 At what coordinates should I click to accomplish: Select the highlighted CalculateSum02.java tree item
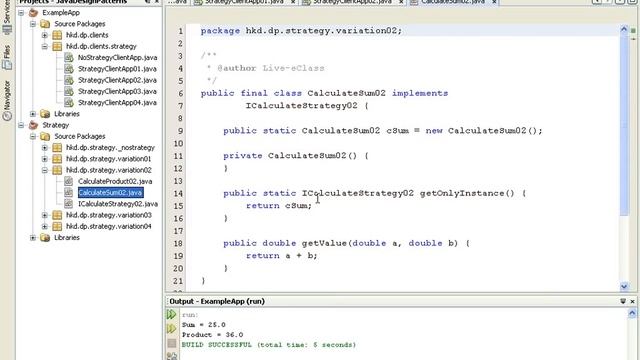pos(110,193)
